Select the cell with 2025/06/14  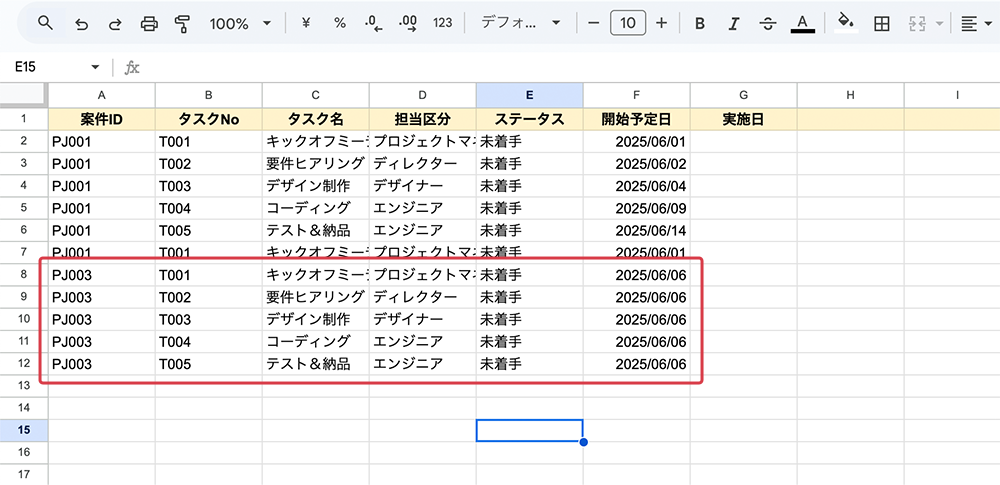pyautogui.click(x=636, y=230)
